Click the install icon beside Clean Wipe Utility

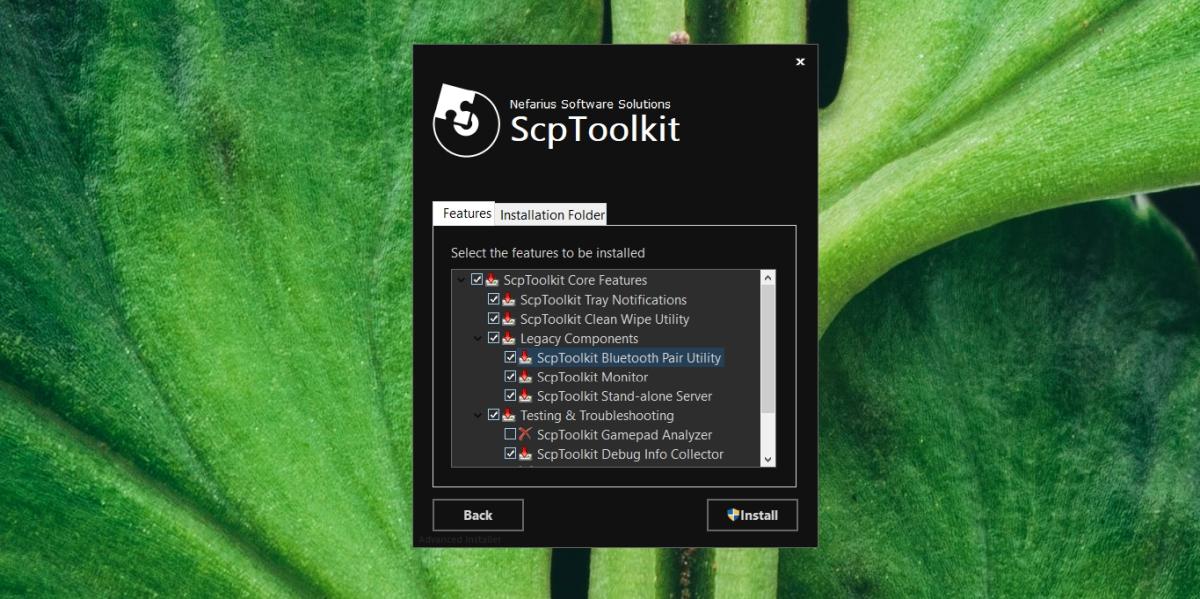pos(508,319)
